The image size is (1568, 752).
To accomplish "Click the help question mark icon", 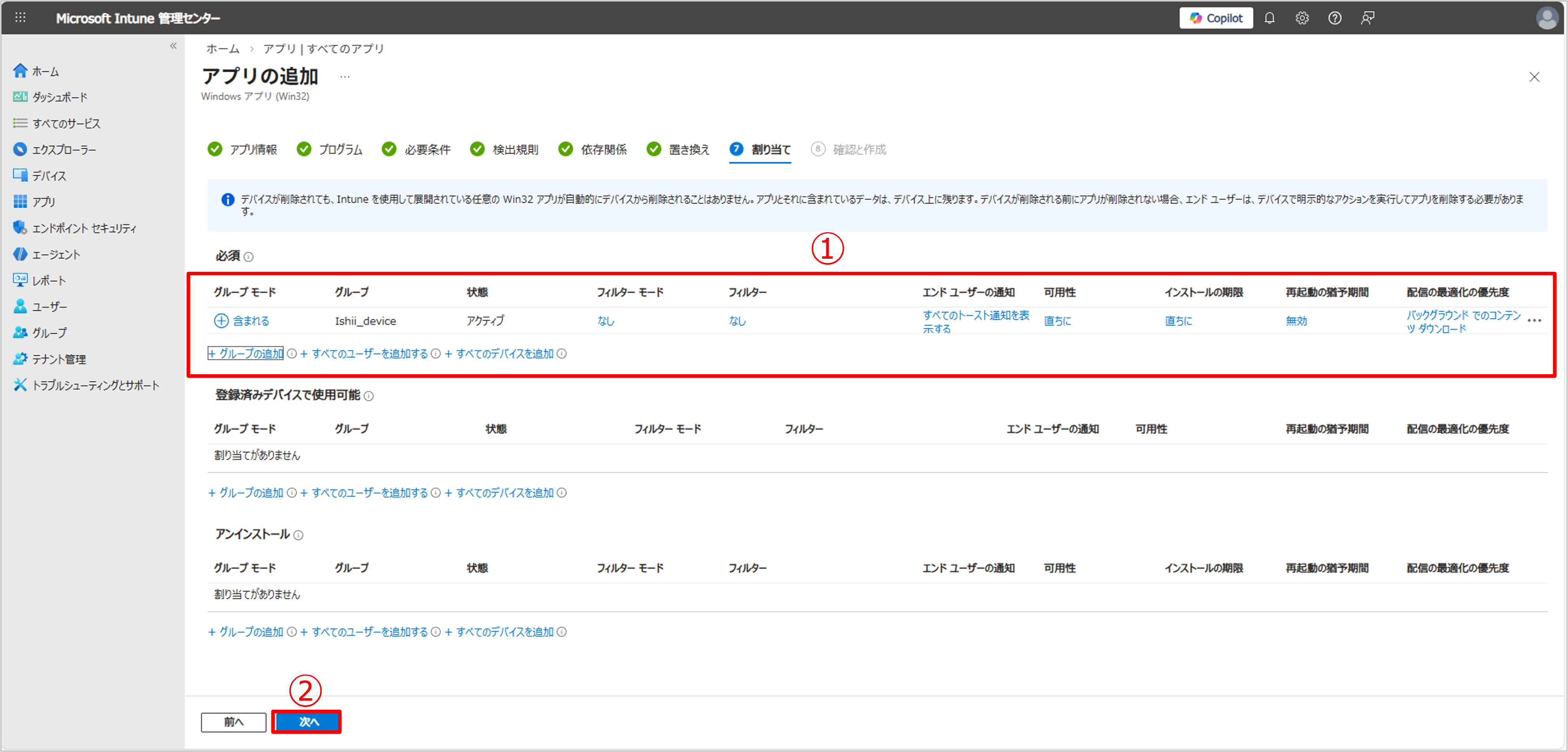I will [x=1334, y=18].
